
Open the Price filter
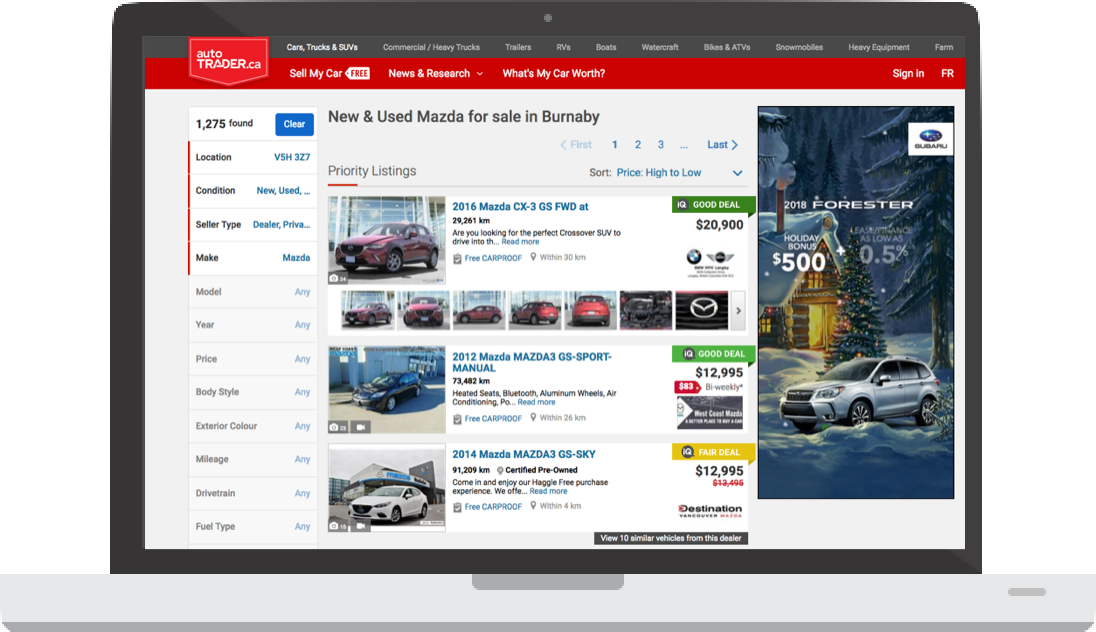[x=253, y=359]
